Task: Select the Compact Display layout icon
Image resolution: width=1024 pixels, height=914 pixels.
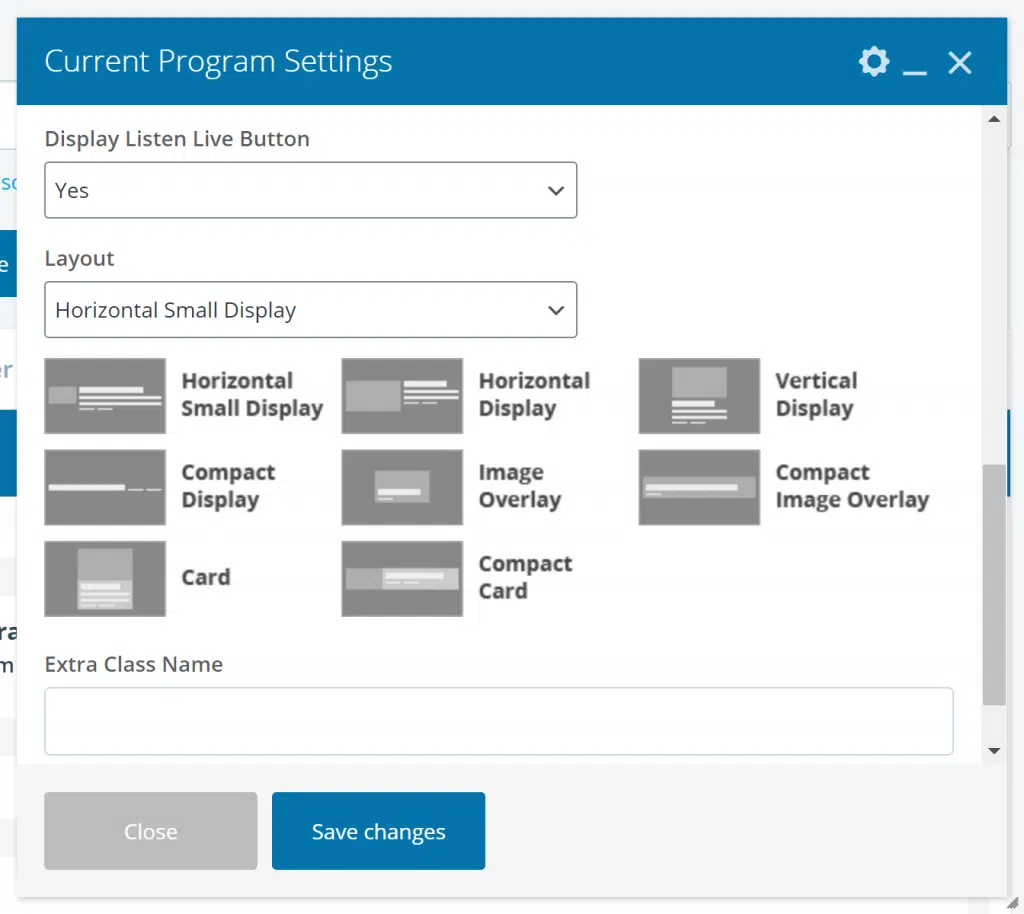Action: 105,487
